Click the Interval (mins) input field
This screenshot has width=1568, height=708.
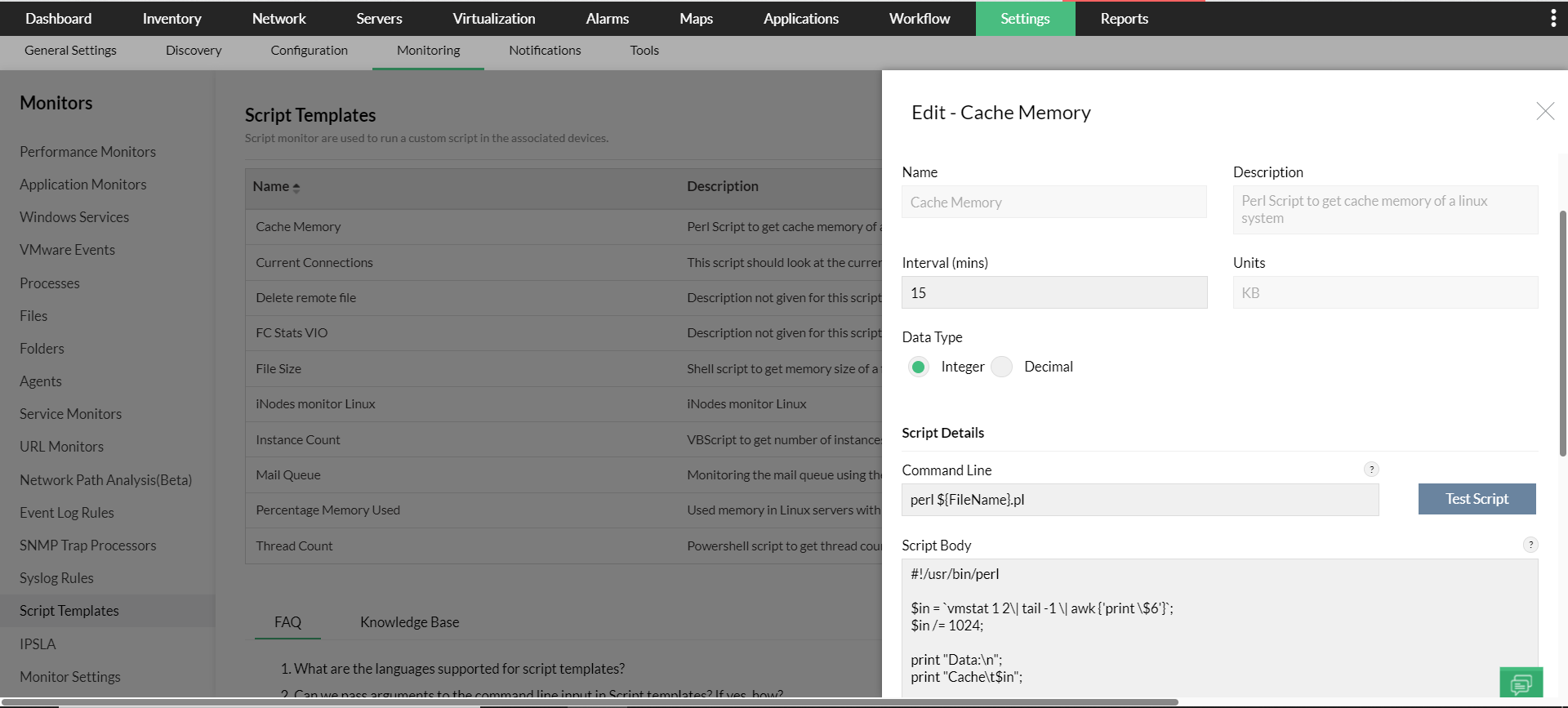1053,293
